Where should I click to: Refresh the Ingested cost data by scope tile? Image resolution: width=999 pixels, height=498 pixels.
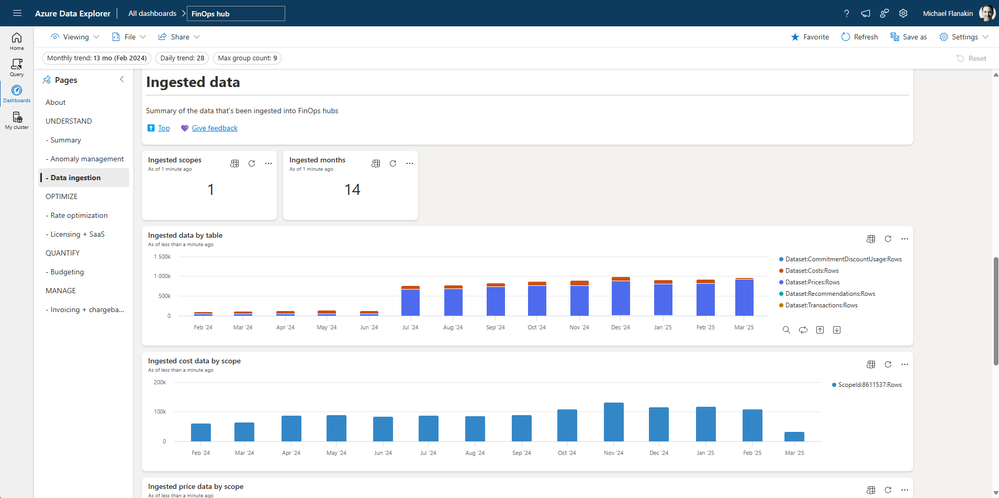887,364
